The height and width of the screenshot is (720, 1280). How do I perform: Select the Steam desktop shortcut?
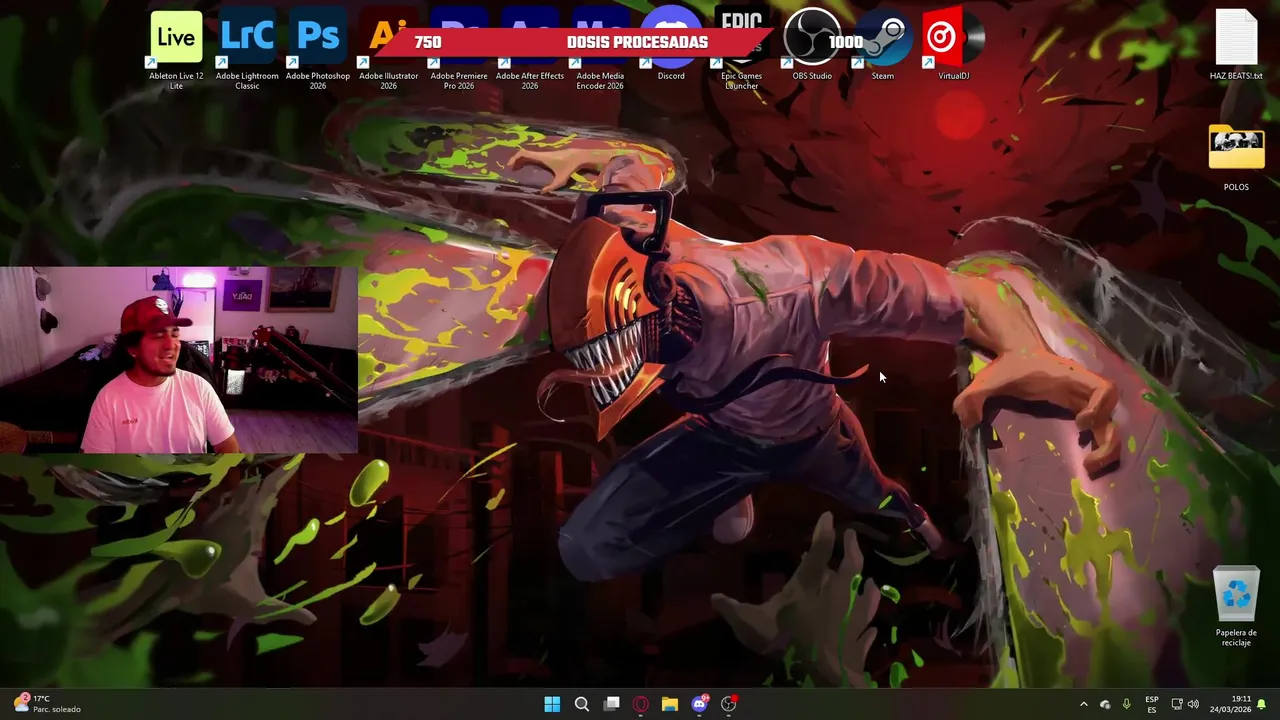point(883,45)
